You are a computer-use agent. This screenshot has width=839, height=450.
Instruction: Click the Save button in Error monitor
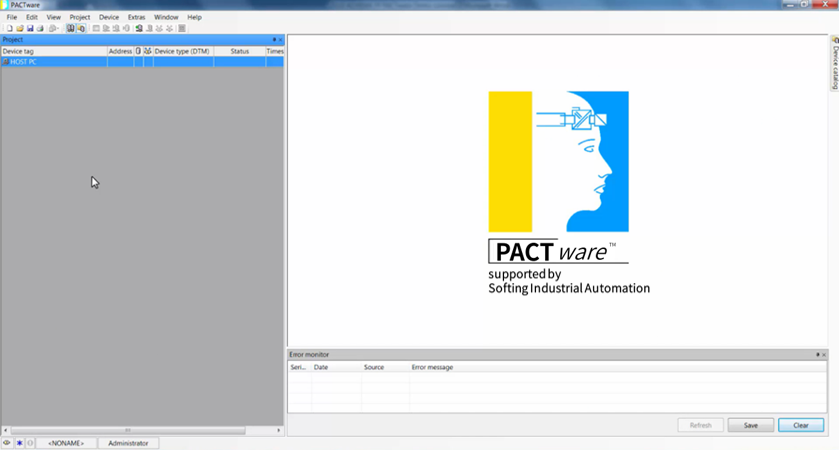[x=751, y=425]
